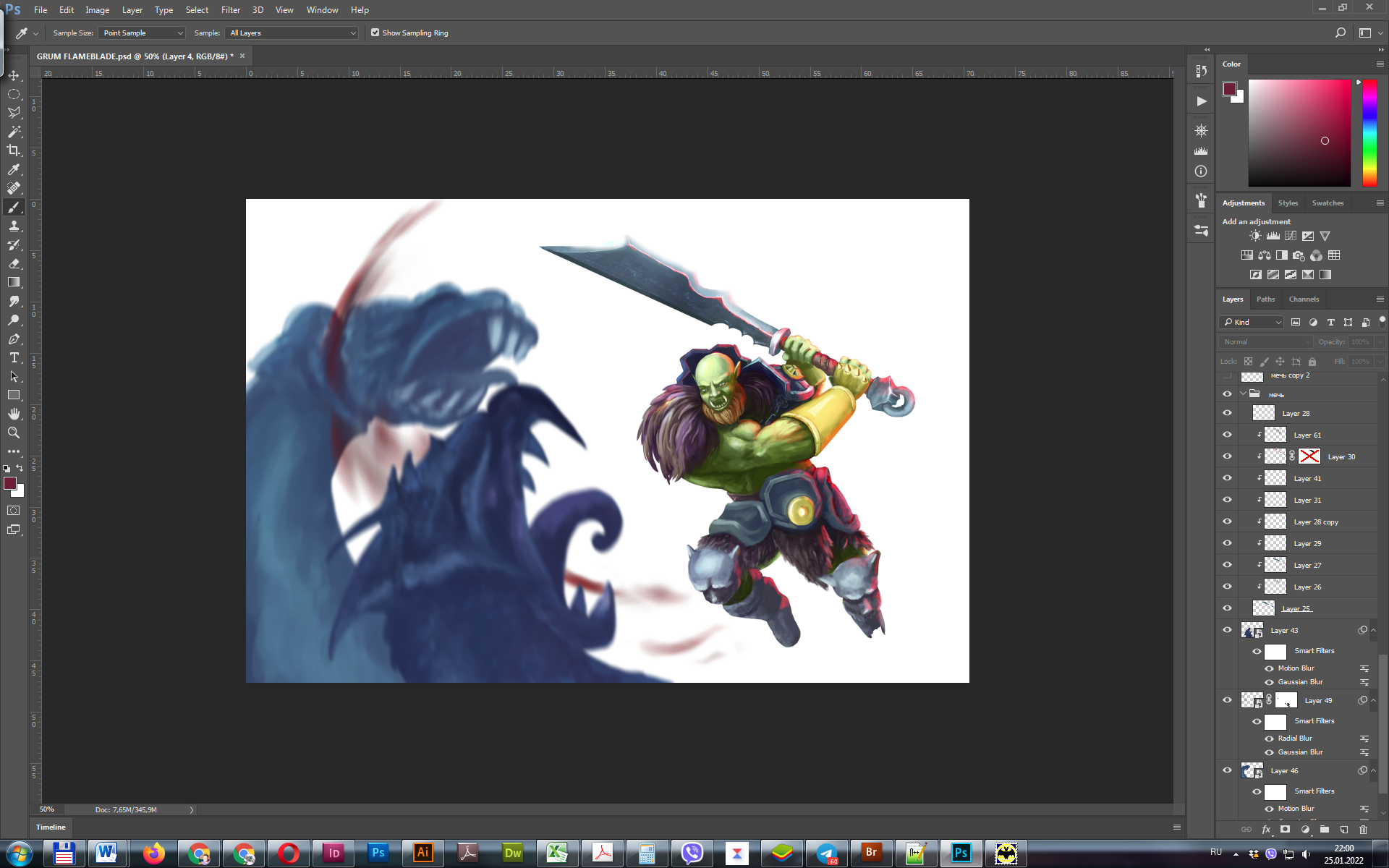Viewport: 1389px width, 868px height.
Task: Hide Layer 61 visibility eye
Action: pos(1227,435)
